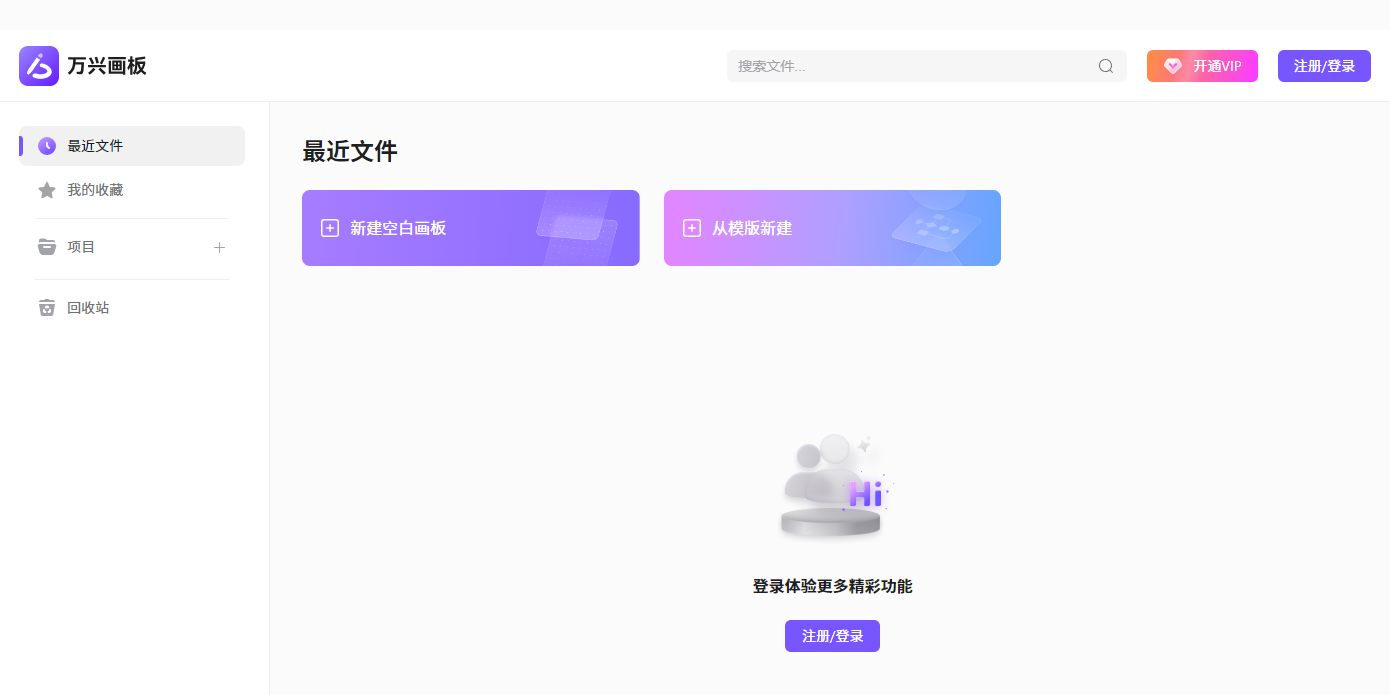Click the 万兴画板 logo icon
The height and width of the screenshot is (695, 1390).
[38, 65]
